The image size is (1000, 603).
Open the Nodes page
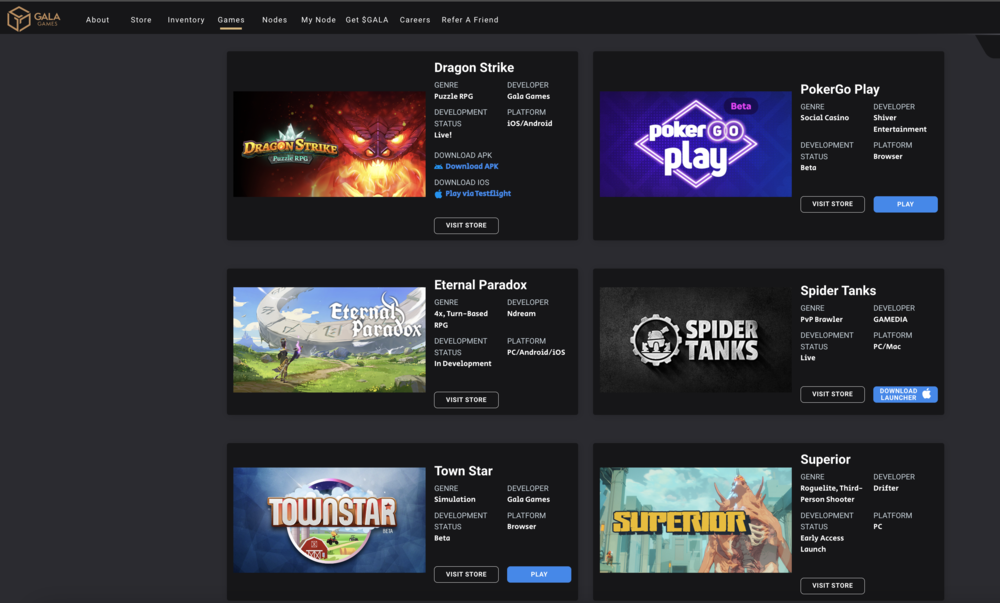(x=274, y=20)
